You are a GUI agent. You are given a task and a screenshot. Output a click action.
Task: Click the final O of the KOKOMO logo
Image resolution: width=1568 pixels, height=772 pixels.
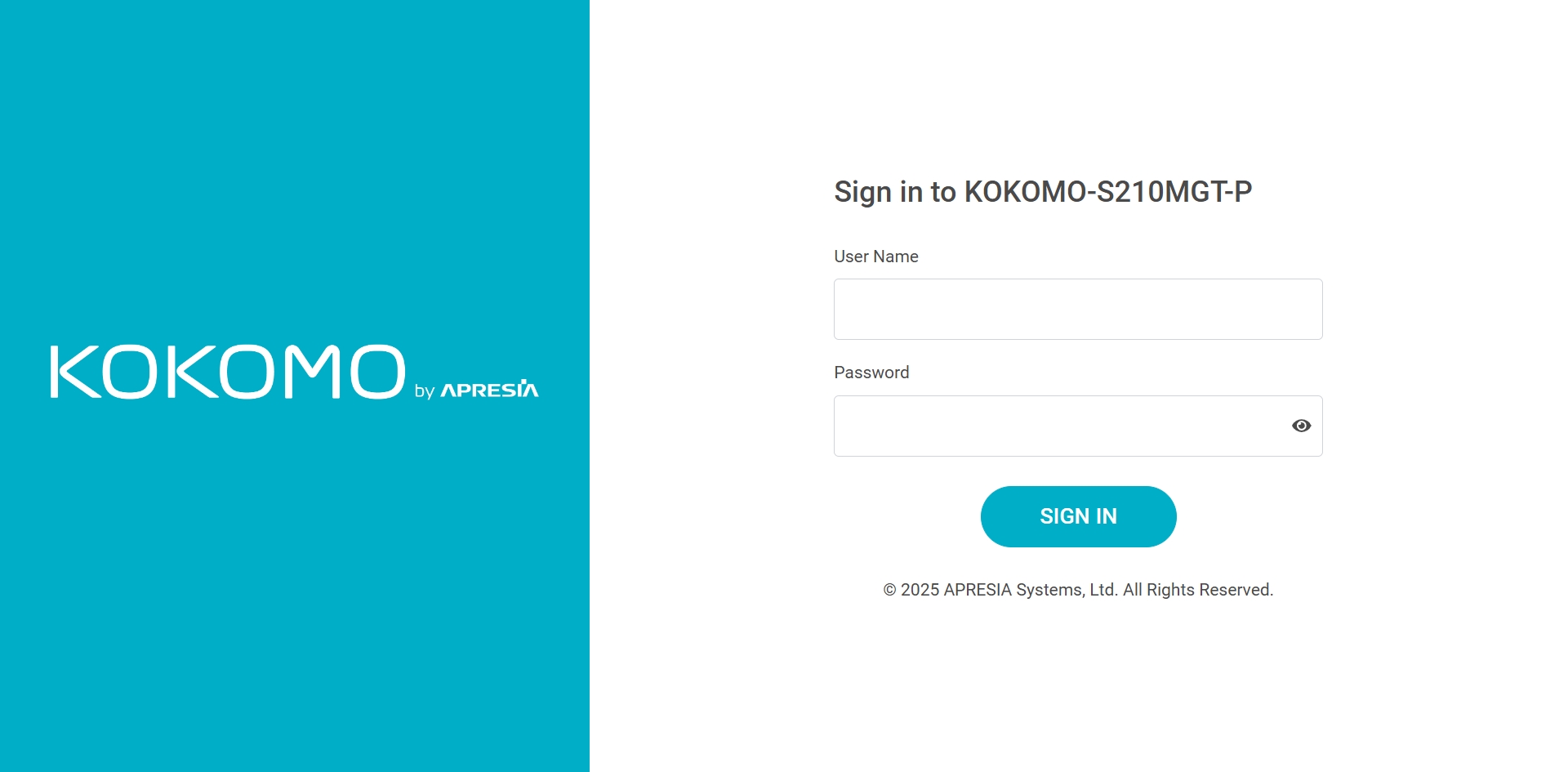(376, 373)
